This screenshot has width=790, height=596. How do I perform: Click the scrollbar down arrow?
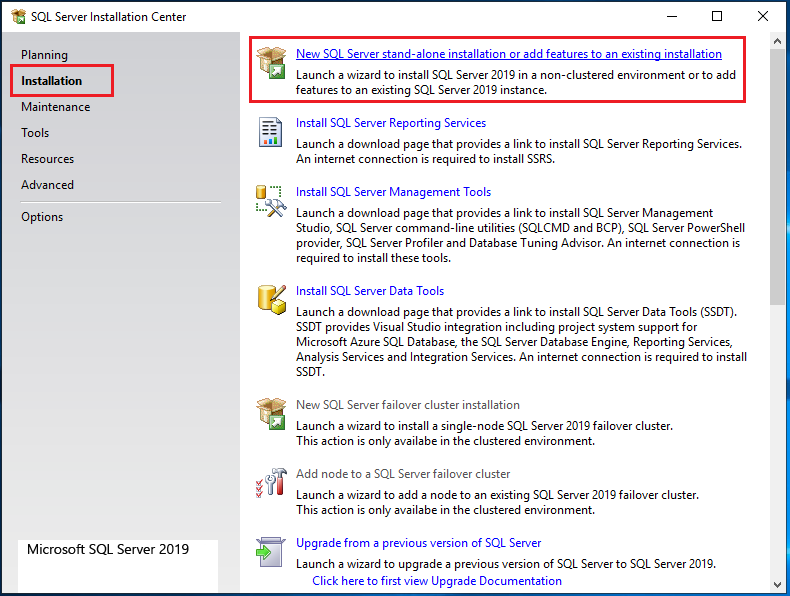(x=777, y=584)
